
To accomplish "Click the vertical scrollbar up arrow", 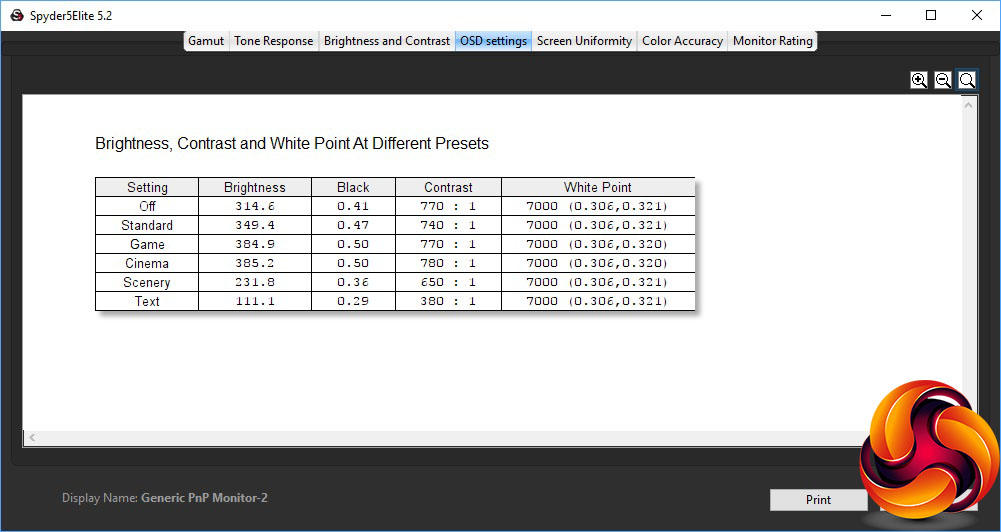I will click(x=968, y=105).
